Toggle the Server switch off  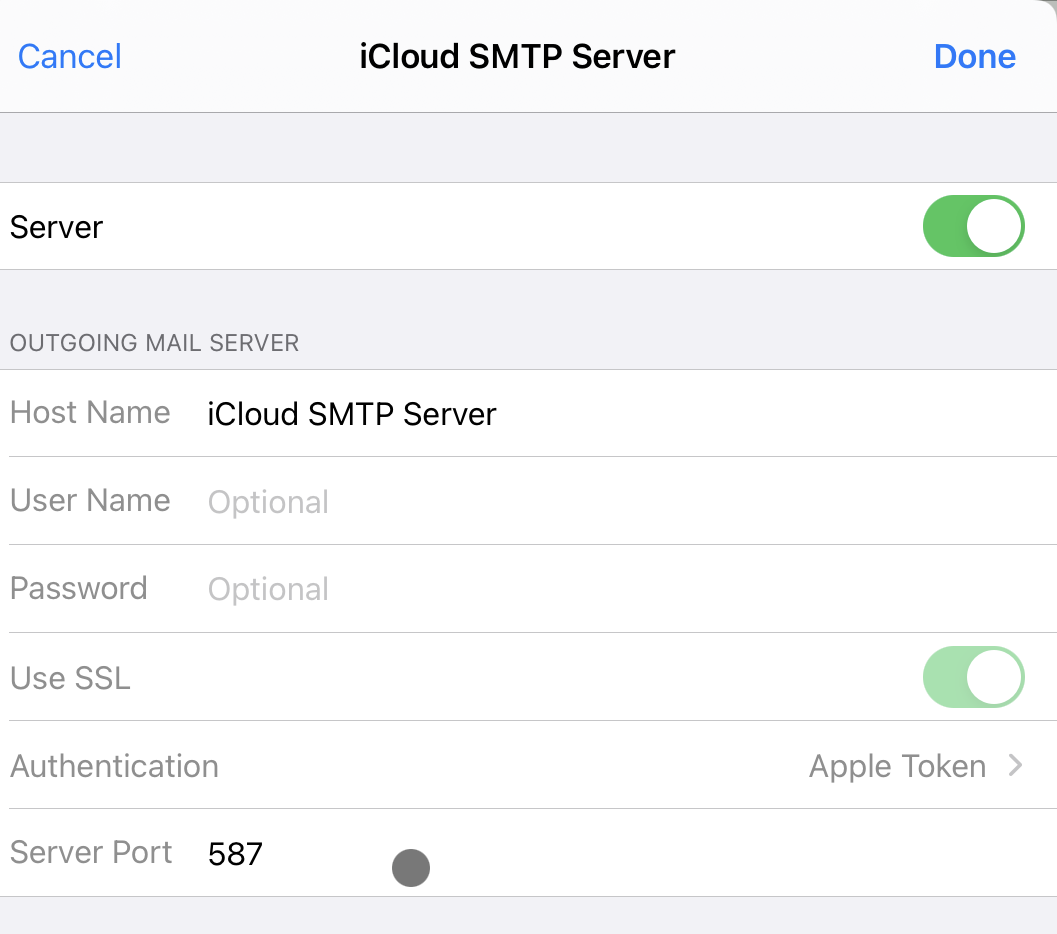pos(973,226)
